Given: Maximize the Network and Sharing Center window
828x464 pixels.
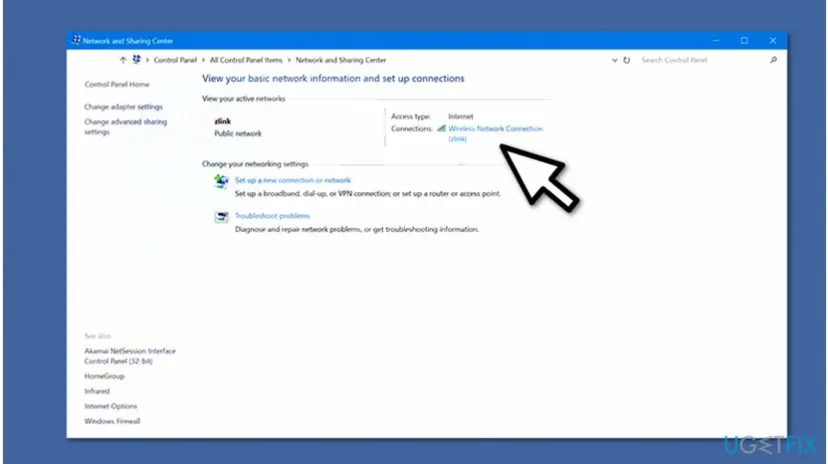Looking at the screenshot, I should tap(744, 41).
